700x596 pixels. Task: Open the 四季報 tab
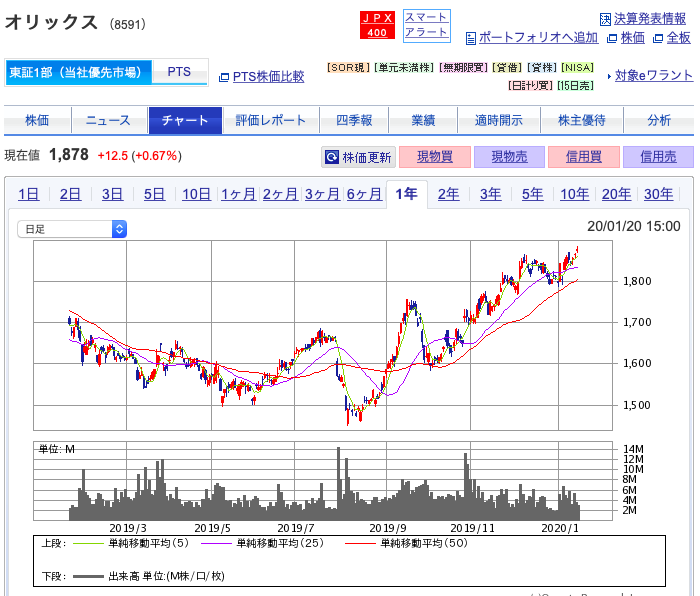pos(354,120)
